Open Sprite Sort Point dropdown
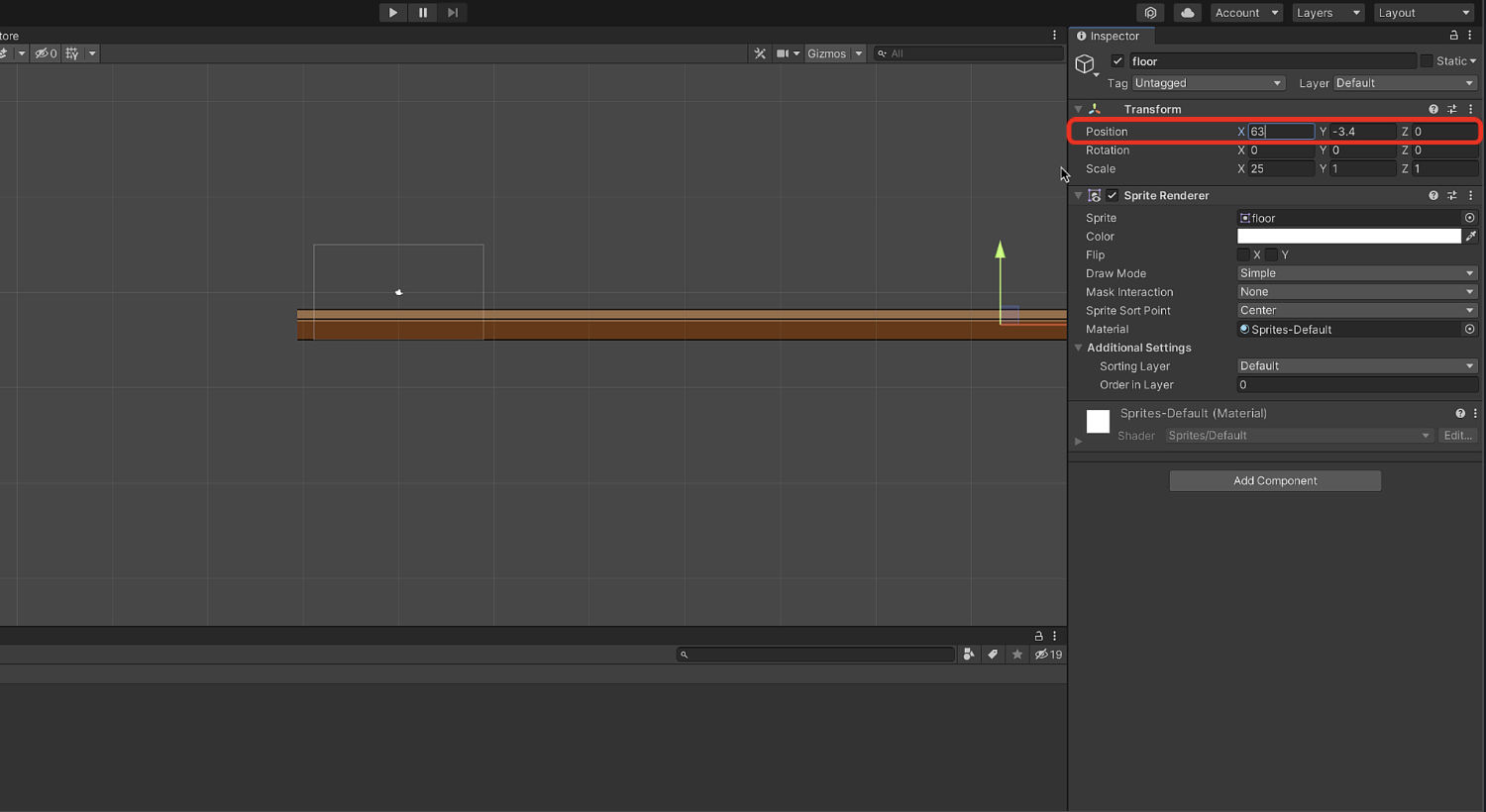This screenshot has height=812, width=1486. click(1357, 311)
